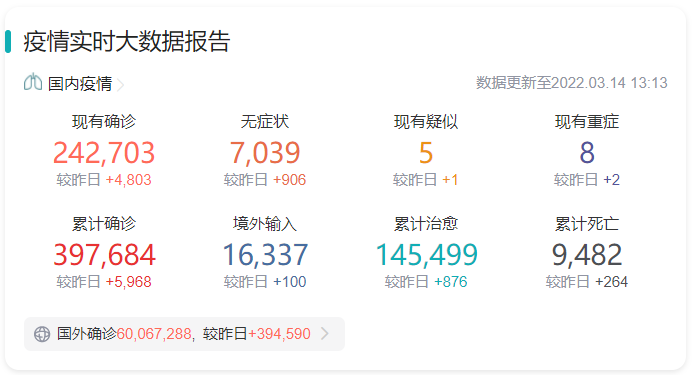Select the 无症状 label
This screenshot has width=693, height=375.
click(265, 122)
